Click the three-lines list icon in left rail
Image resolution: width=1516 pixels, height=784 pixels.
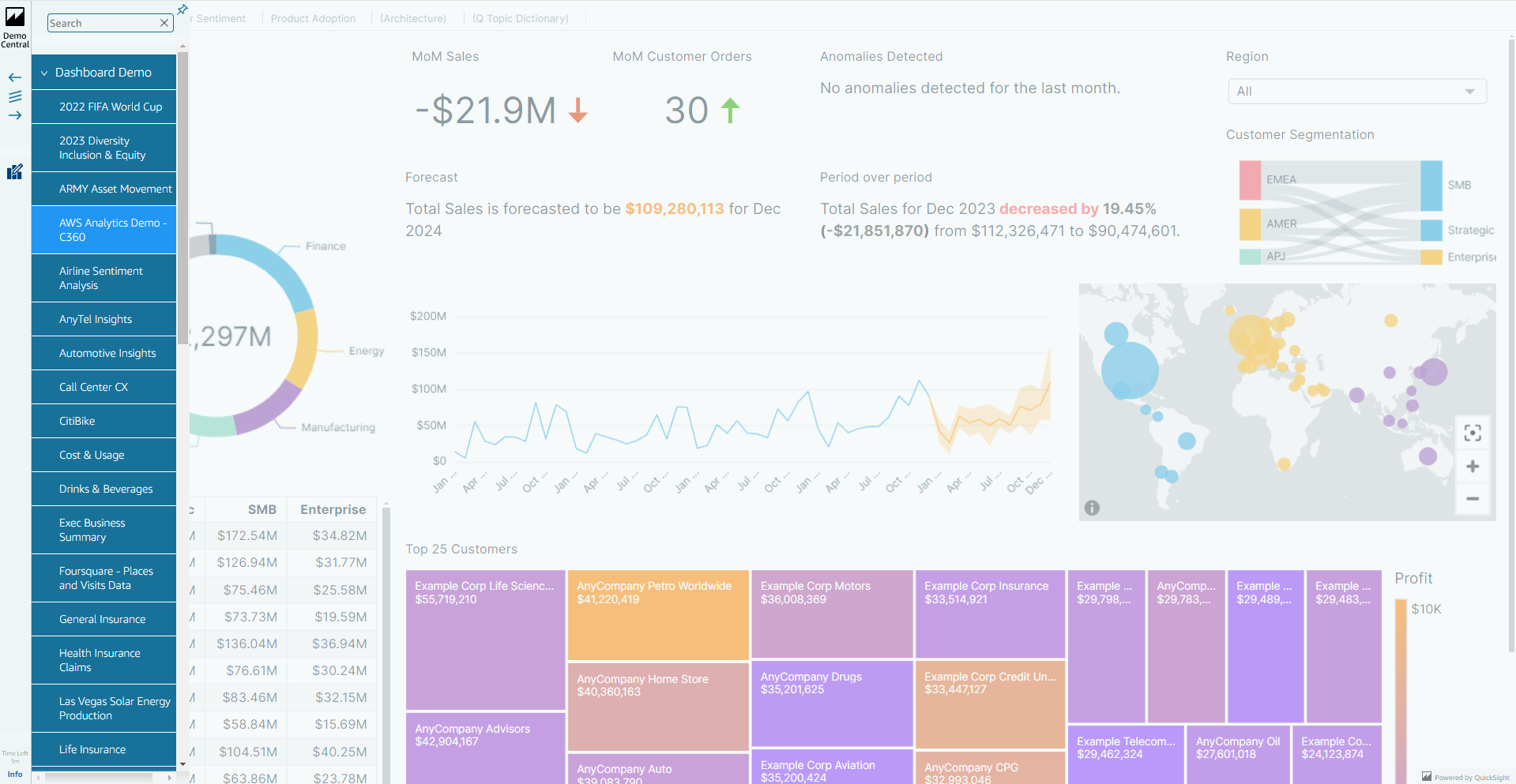point(15,96)
